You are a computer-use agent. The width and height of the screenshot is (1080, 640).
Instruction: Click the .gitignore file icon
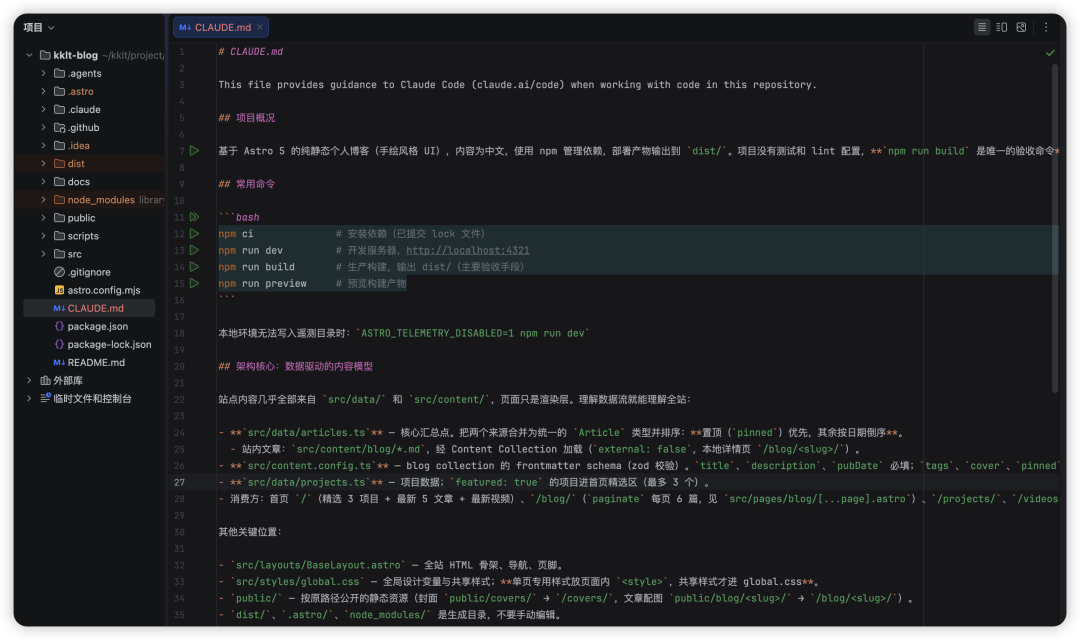59,272
